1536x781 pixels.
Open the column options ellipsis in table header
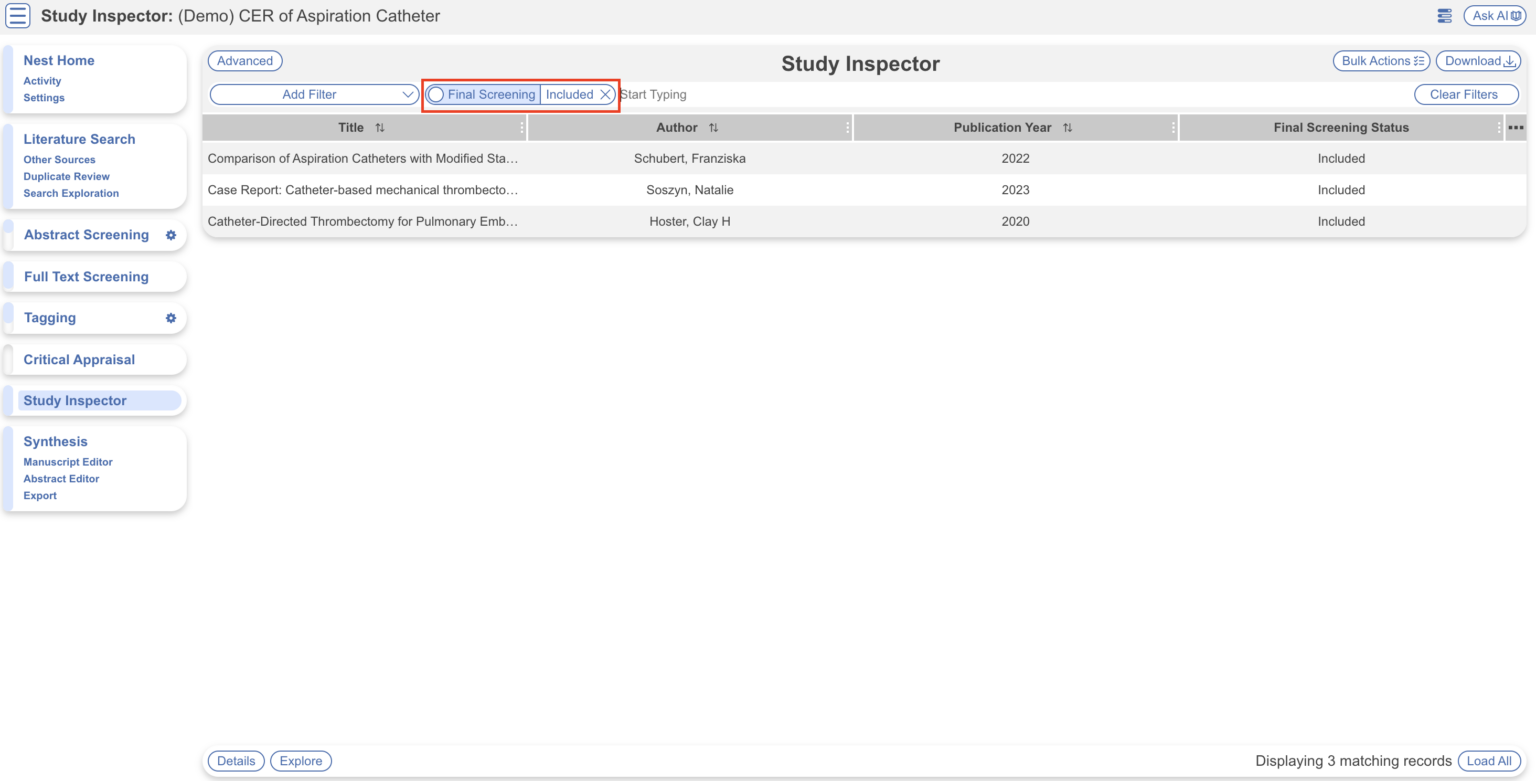click(x=1516, y=127)
